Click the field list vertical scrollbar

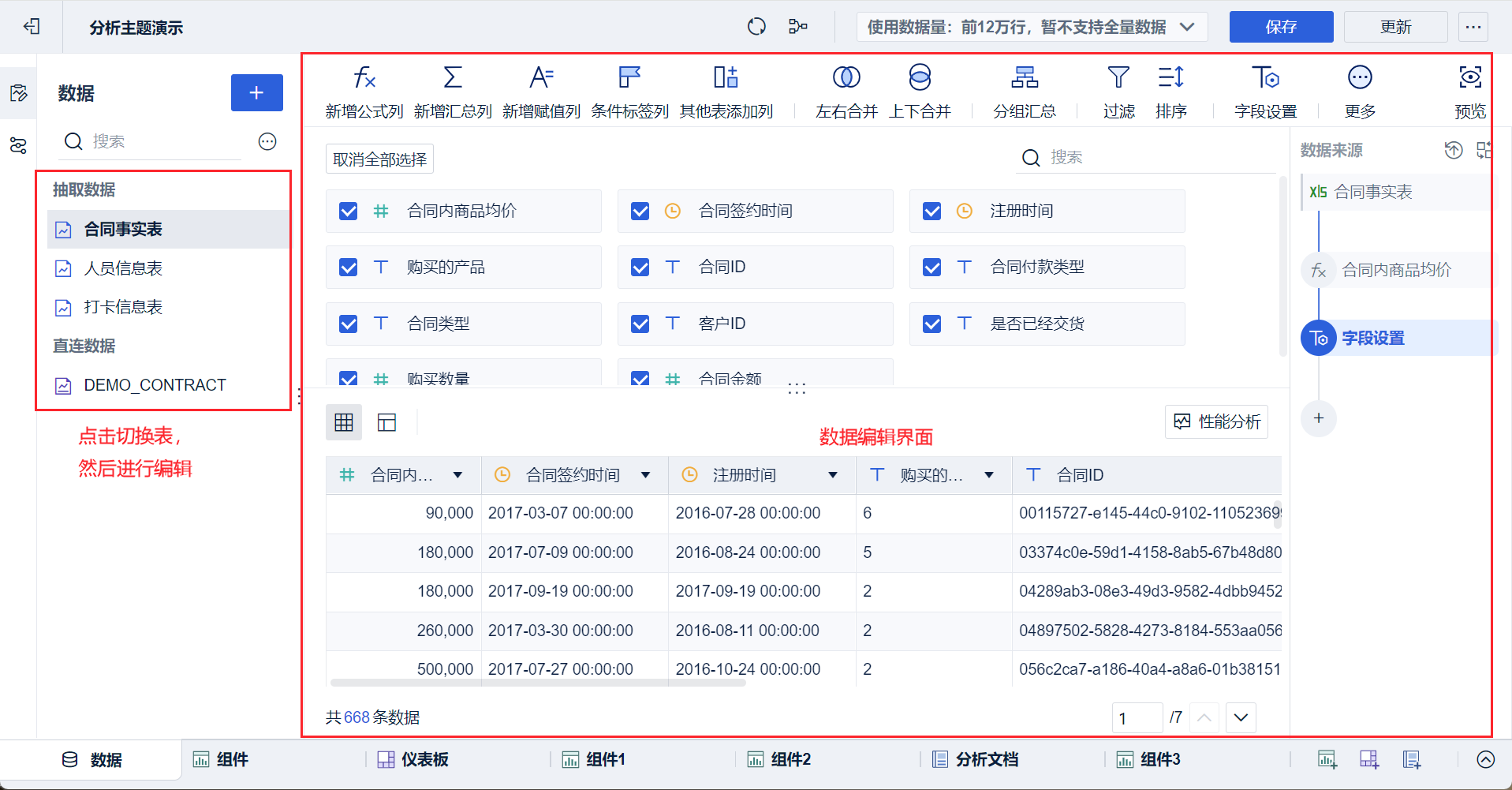1282,265
